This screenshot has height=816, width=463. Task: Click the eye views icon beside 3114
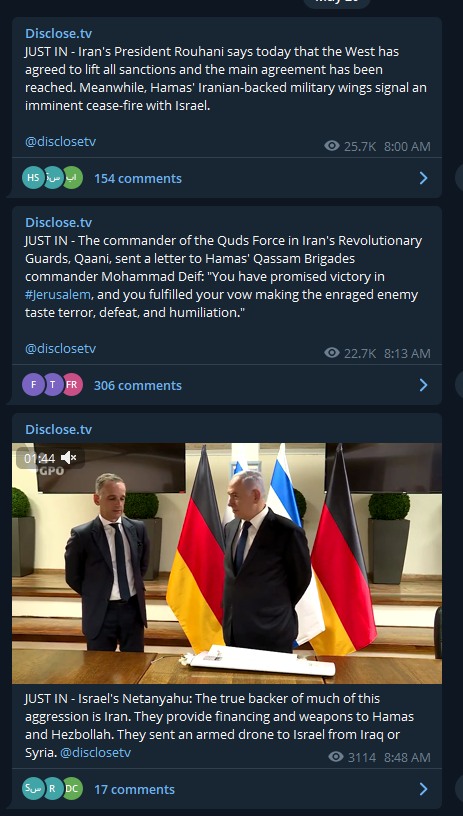point(336,757)
